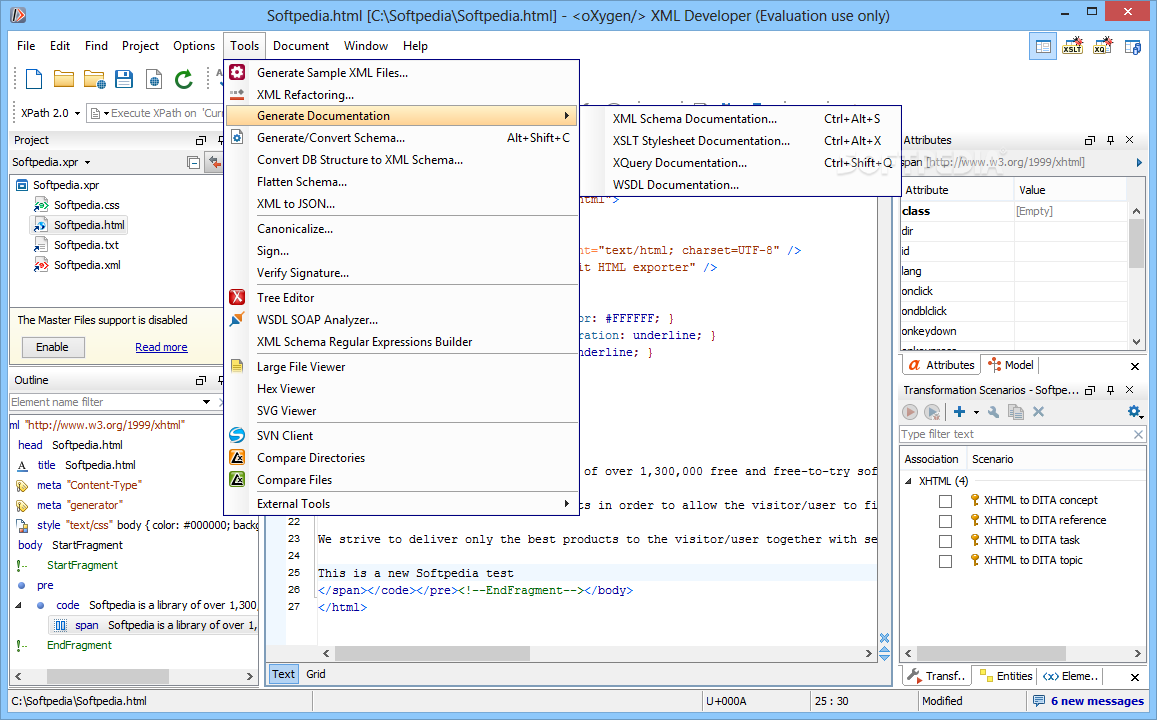The image size is (1157, 720).
Task: Click the Save floppy disk icon
Action: click(x=124, y=79)
